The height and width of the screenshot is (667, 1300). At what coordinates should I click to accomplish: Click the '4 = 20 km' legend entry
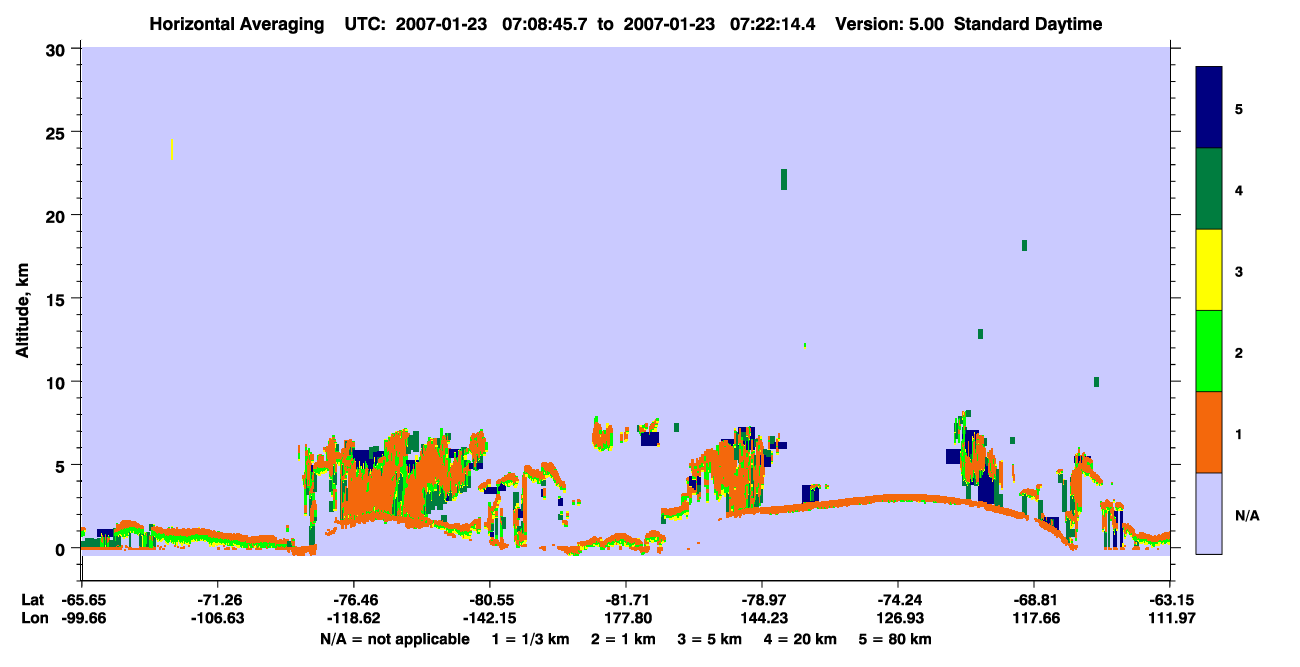[801, 639]
